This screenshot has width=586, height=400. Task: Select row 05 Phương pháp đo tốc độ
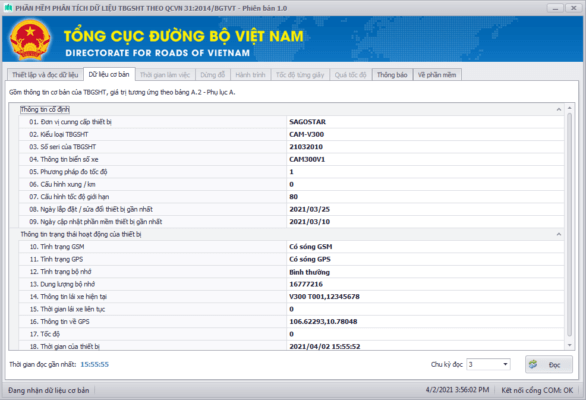(292, 172)
